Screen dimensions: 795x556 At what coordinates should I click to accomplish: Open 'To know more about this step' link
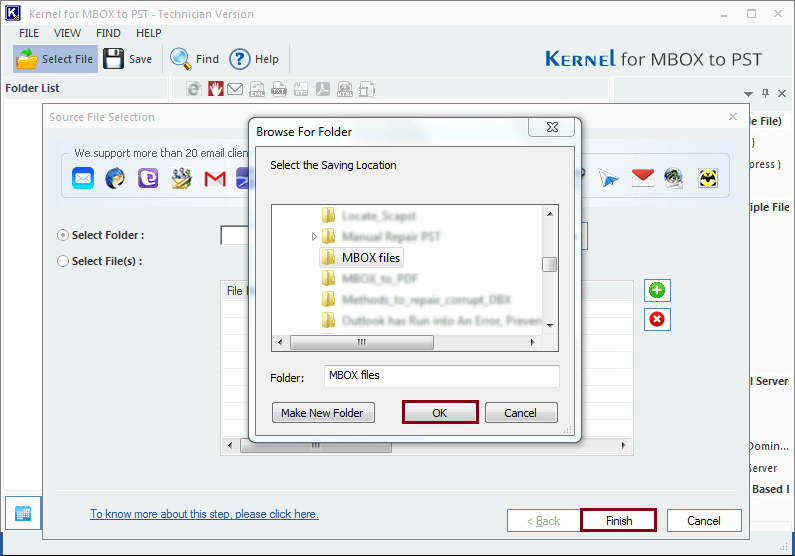204,514
